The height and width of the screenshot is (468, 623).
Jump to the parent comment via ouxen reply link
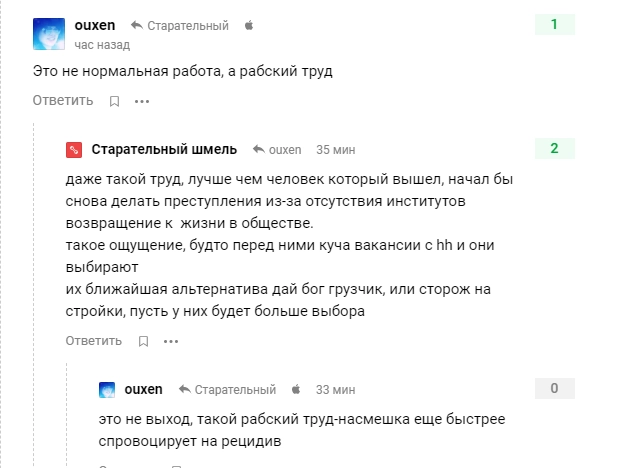coord(277,150)
